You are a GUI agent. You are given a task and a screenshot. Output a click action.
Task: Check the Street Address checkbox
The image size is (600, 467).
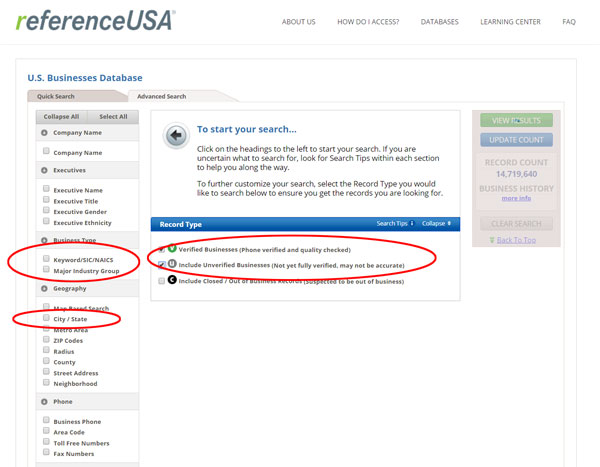[x=46, y=371]
